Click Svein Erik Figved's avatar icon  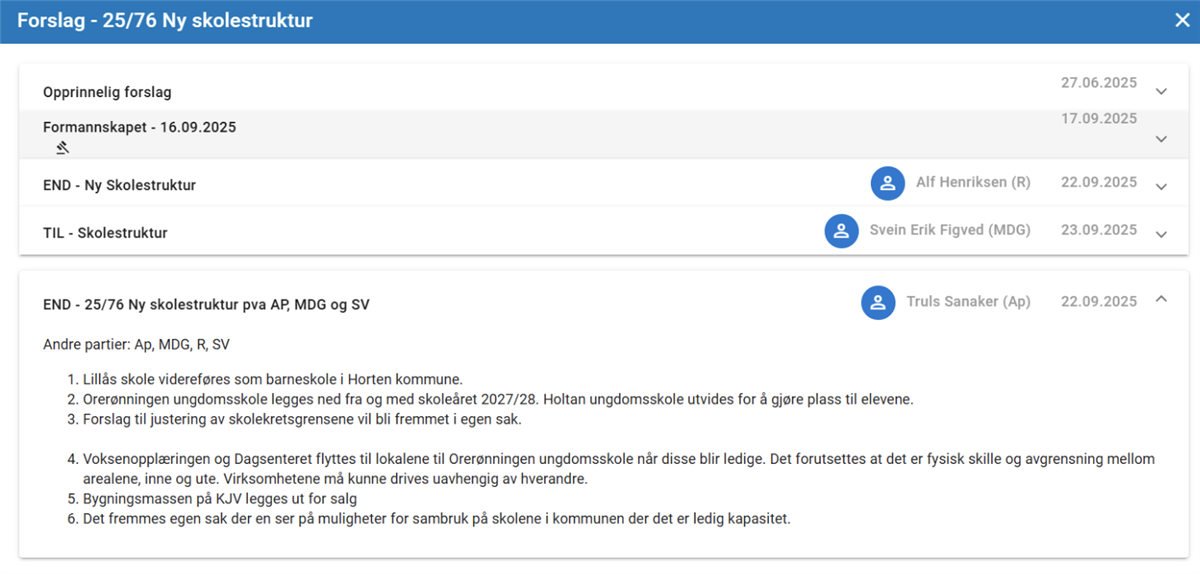tap(841, 230)
